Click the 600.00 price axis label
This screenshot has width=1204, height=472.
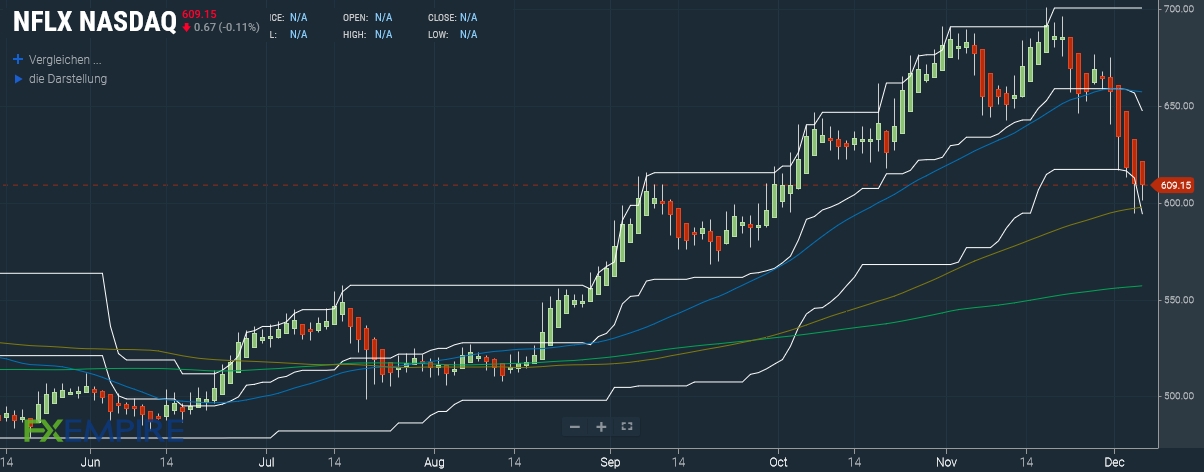(x=1177, y=203)
